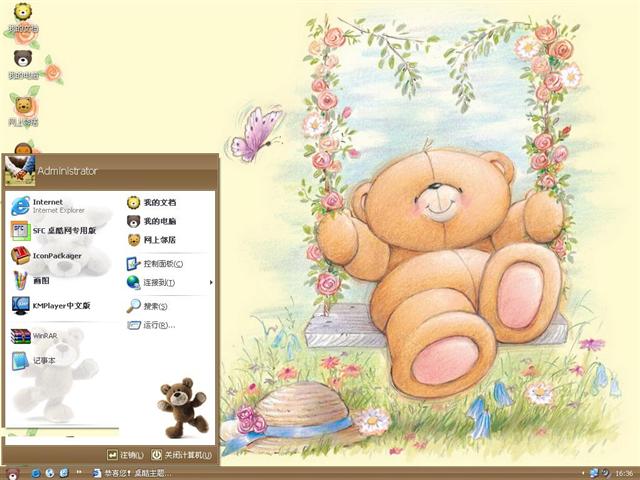Click 连接到 globe icon
Screen dimensions: 640x480
133,282
